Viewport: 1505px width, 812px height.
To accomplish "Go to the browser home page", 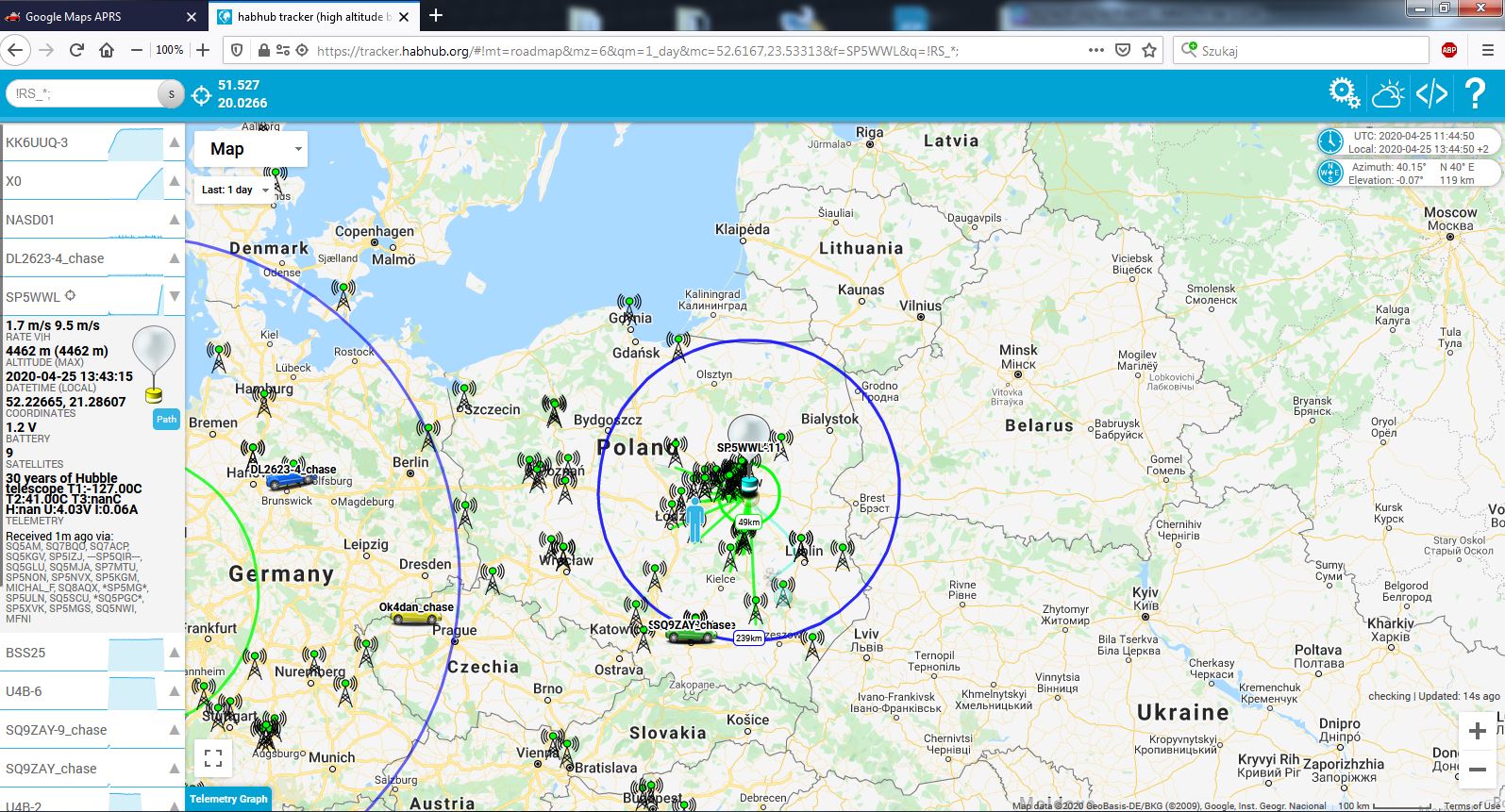I will [x=107, y=50].
